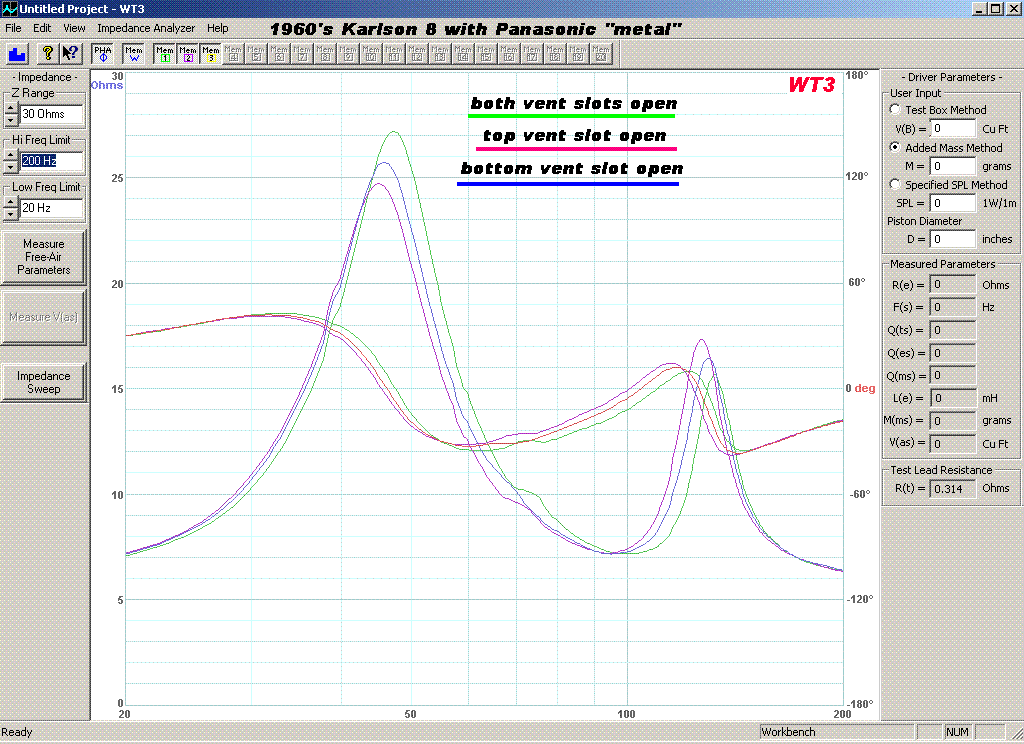The height and width of the screenshot is (744, 1024).
Task: Click the V(as) measured value field
Action: (953, 444)
